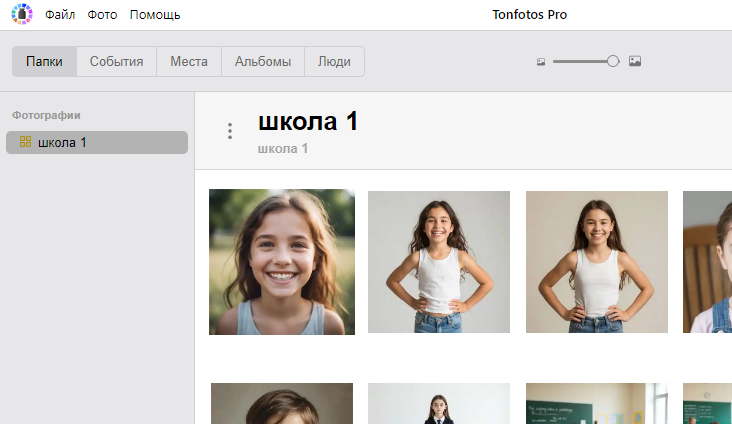Switch to the Папки tab
Image resolution: width=732 pixels, height=424 pixels.
(x=45, y=61)
